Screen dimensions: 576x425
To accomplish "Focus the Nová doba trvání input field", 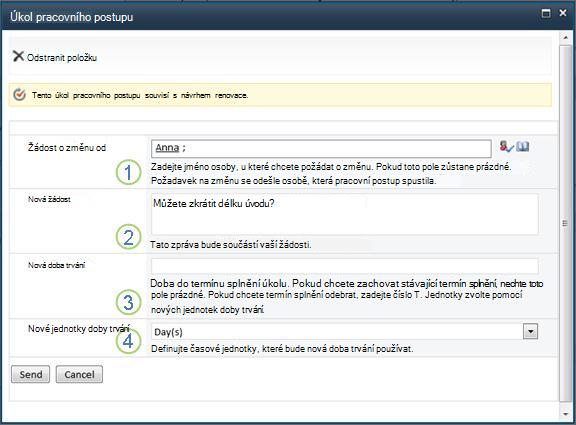I will click(345, 266).
